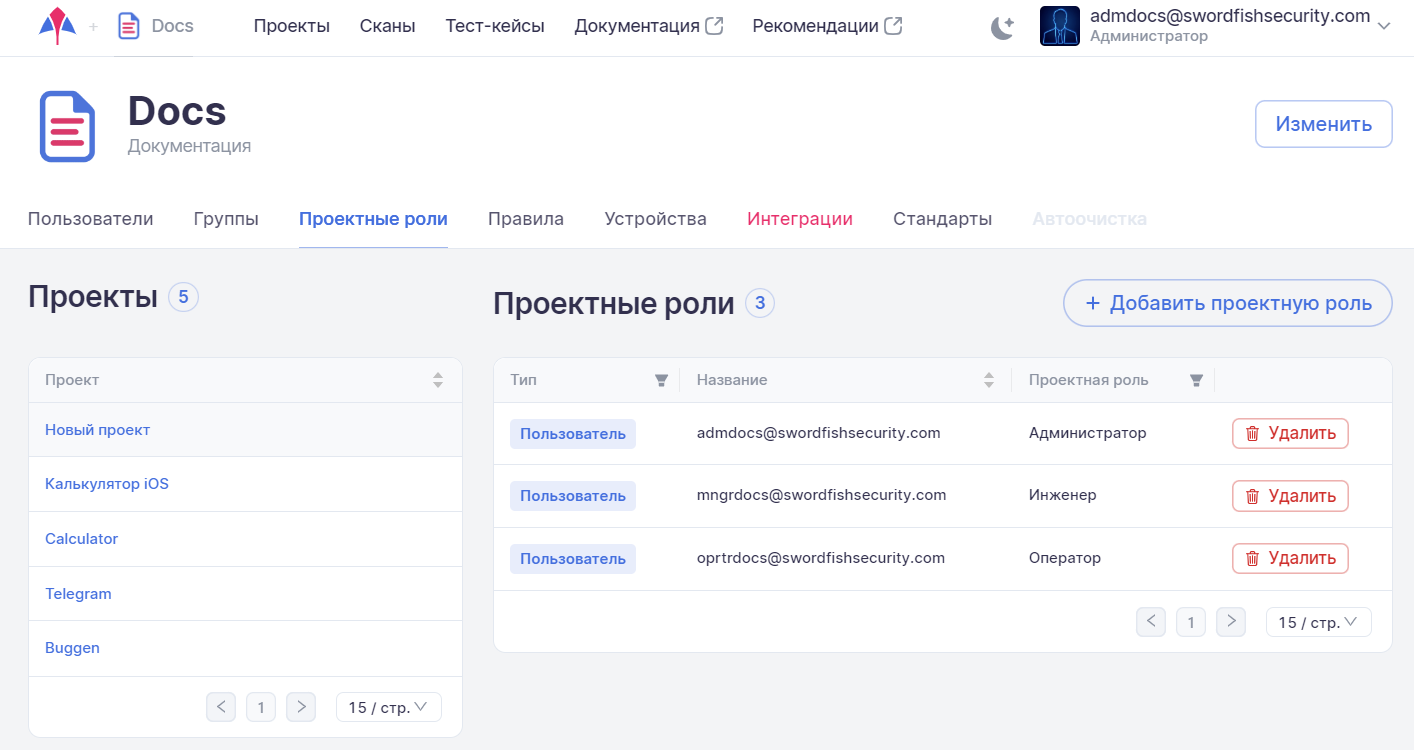Click the user avatar image

[x=1059, y=26]
